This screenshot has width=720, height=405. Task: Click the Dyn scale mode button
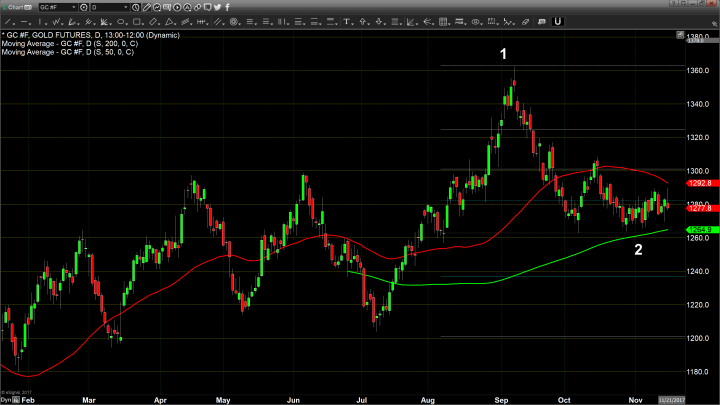[7, 399]
